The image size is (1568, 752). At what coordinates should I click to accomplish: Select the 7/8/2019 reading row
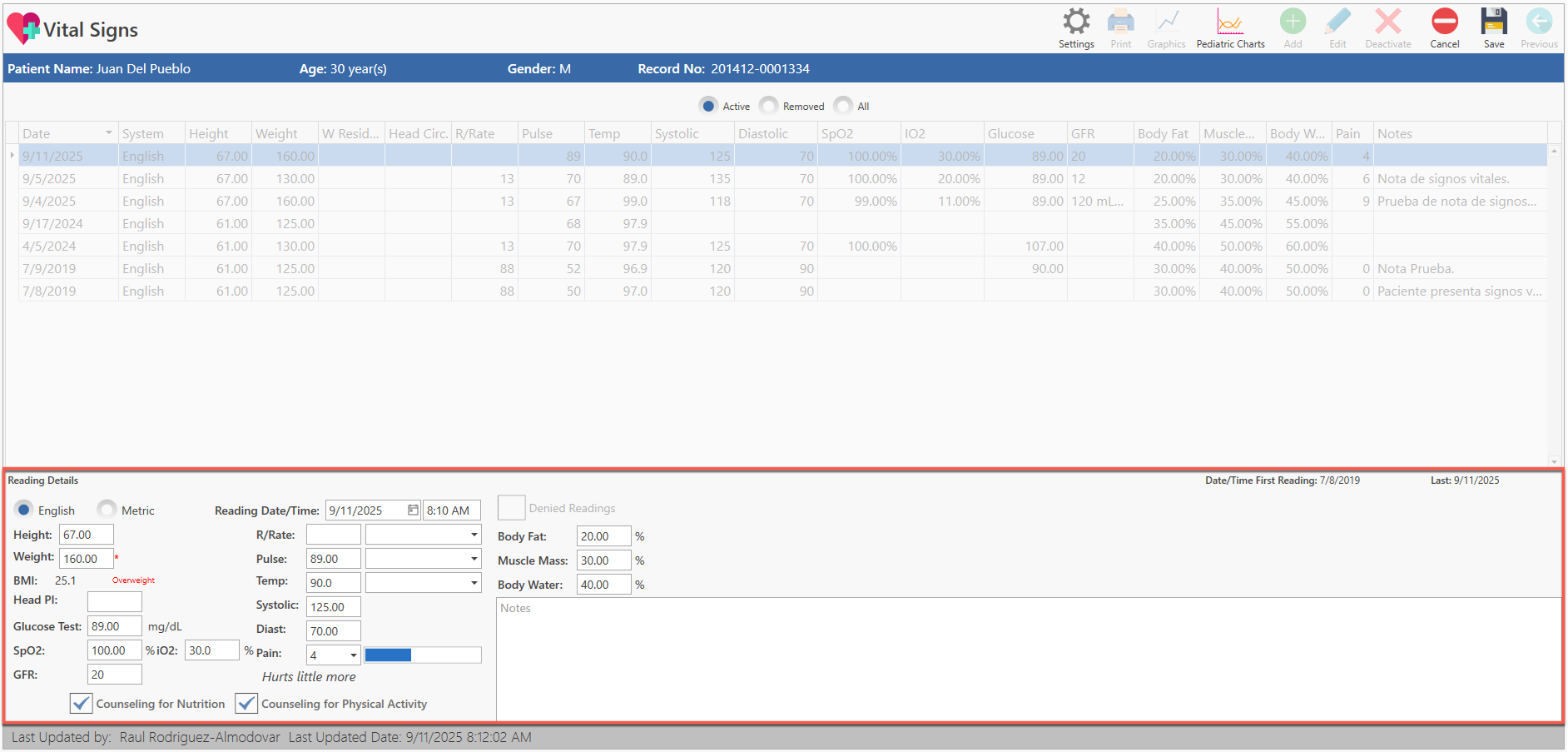tap(782, 291)
